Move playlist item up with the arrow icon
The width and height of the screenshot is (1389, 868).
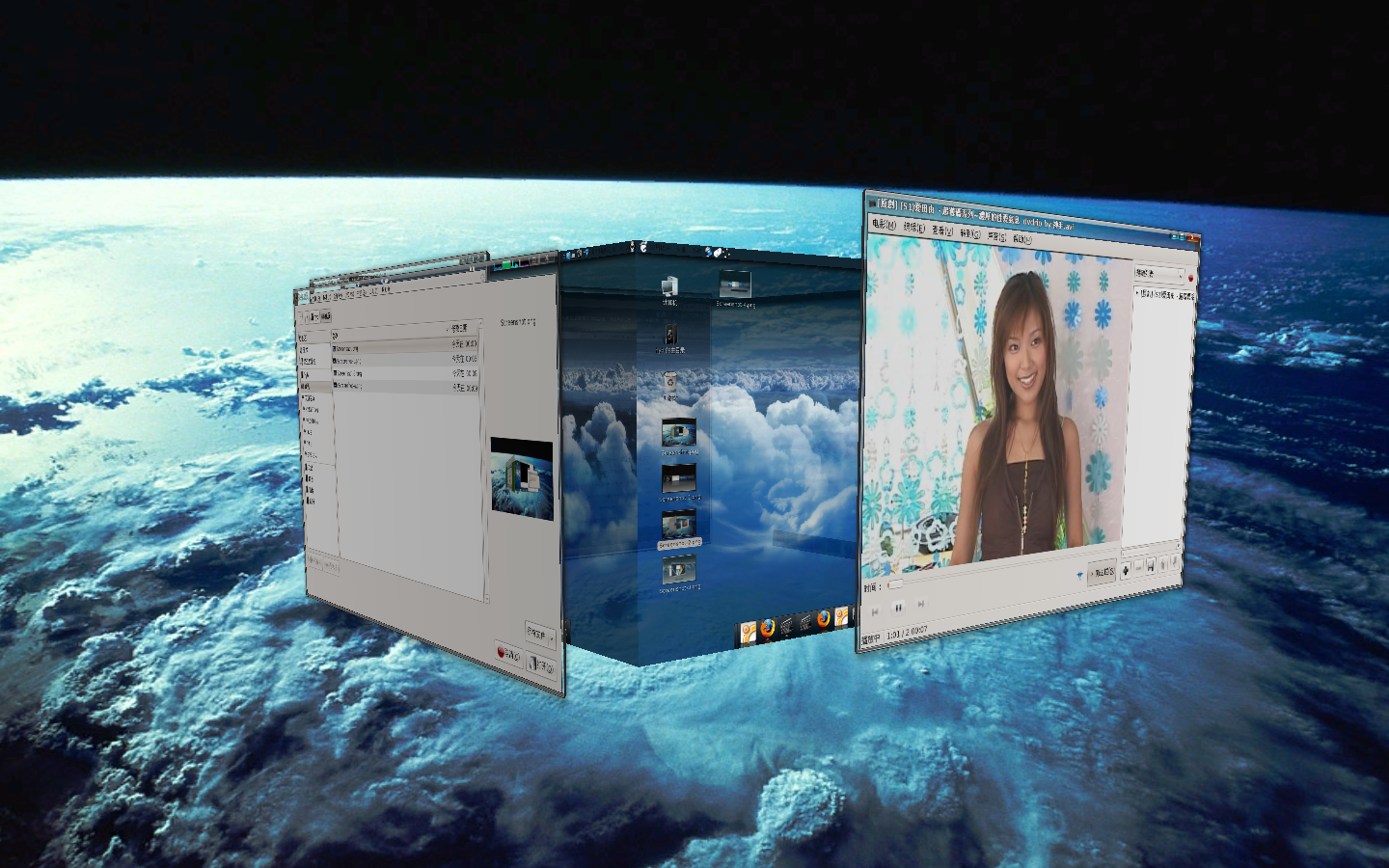click(1162, 564)
